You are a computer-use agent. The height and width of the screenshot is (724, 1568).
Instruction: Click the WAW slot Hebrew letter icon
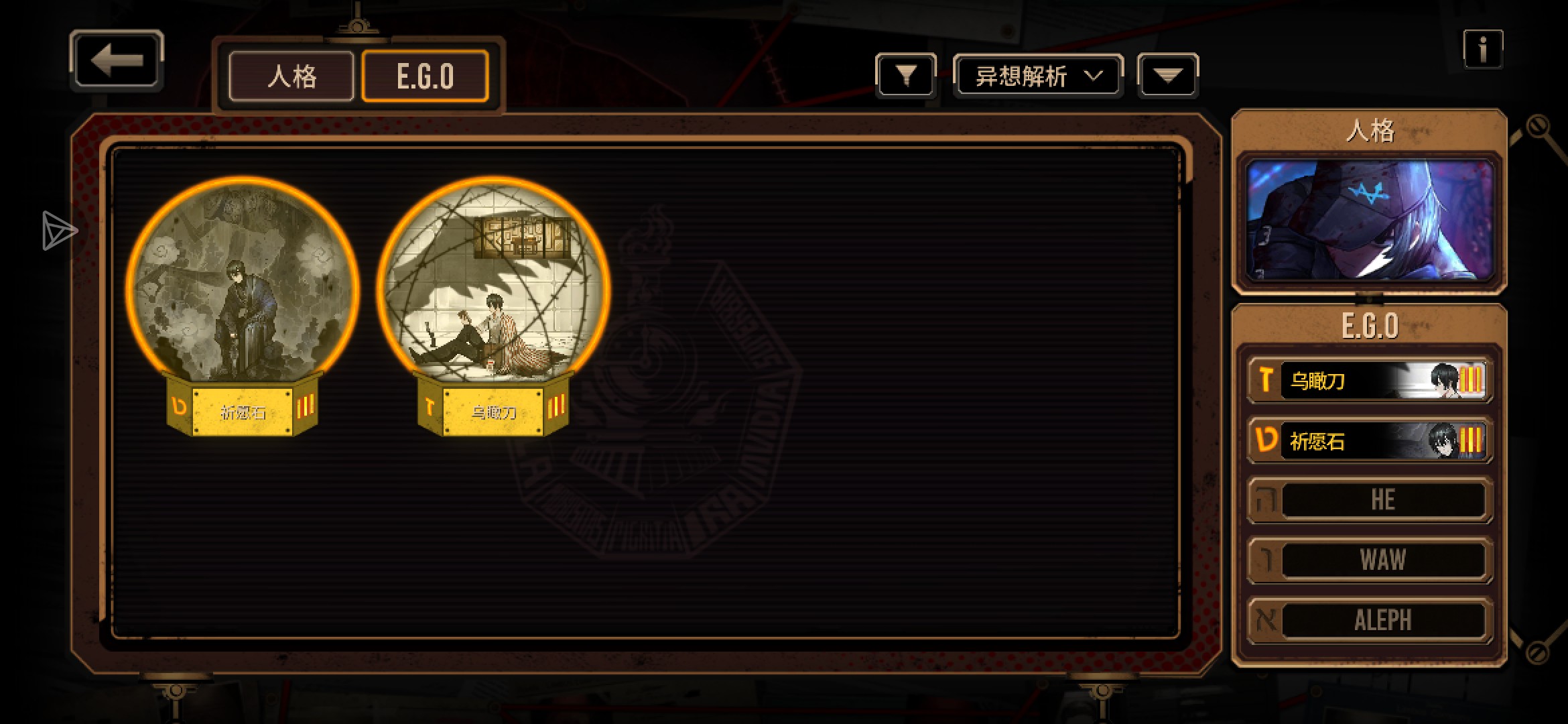[1265, 560]
